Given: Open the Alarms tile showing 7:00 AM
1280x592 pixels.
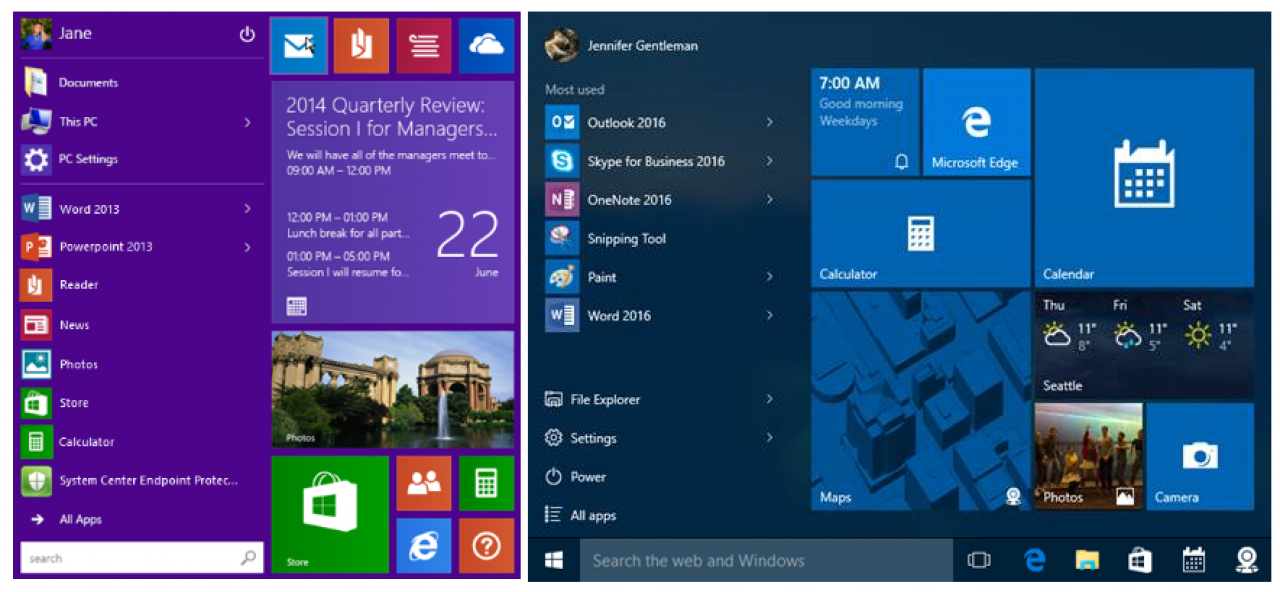Looking at the screenshot, I should click(x=865, y=122).
